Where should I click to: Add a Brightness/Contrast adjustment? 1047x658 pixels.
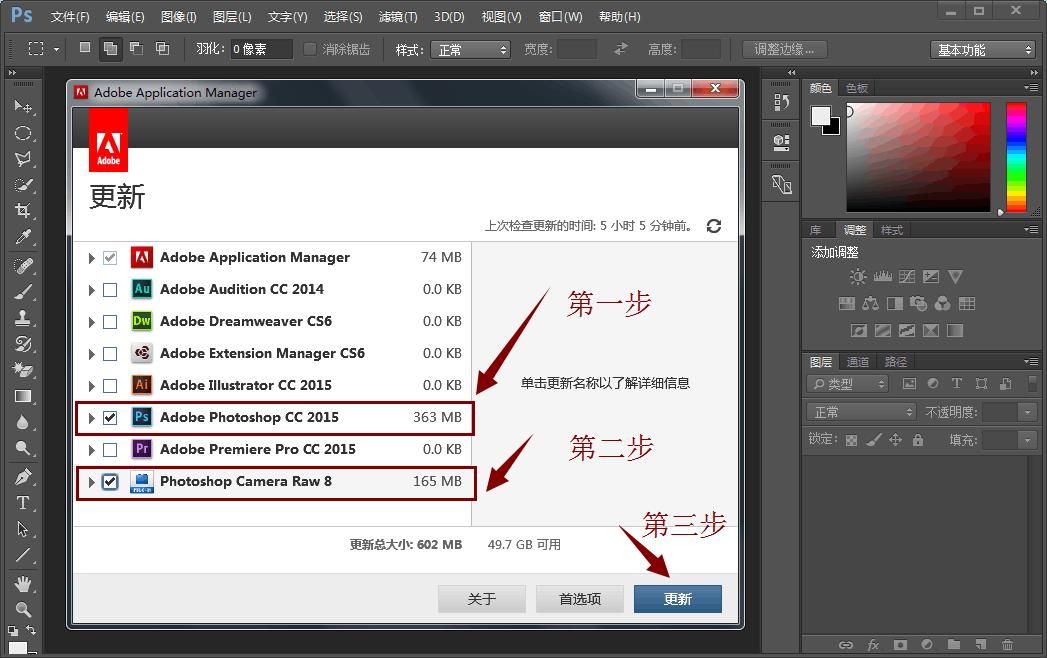tap(858, 277)
